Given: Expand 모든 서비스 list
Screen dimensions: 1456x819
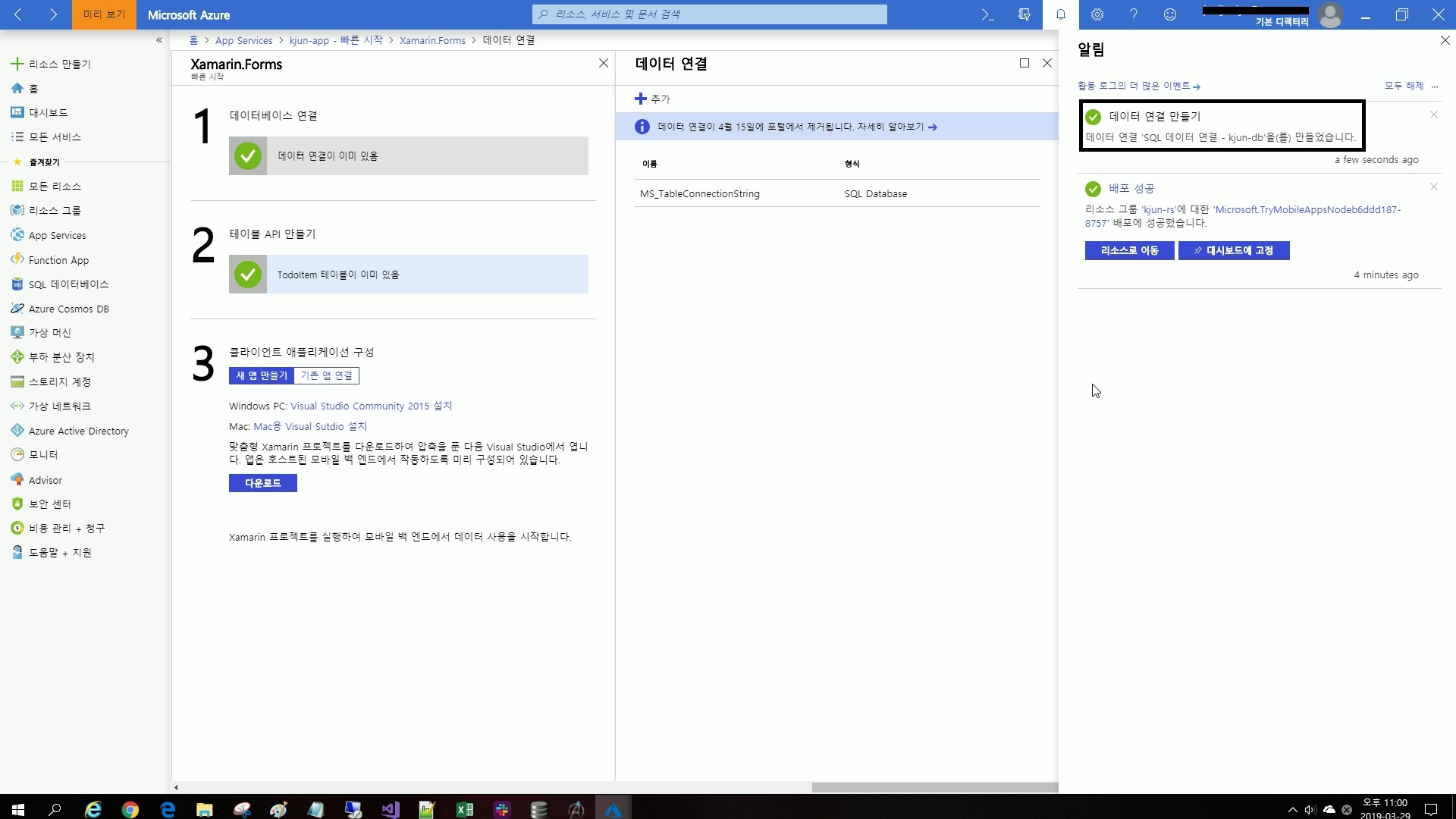Looking at the screenshot, I should [55, 136].
